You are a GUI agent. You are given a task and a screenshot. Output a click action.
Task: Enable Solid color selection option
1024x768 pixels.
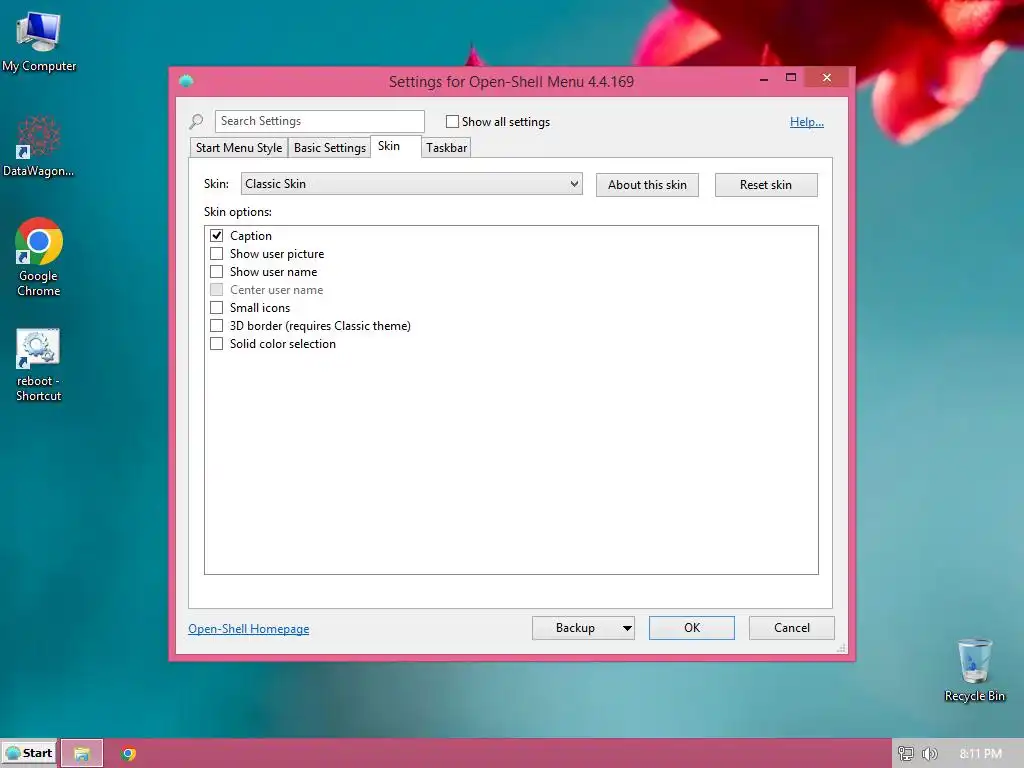click(x=217, y=344)
